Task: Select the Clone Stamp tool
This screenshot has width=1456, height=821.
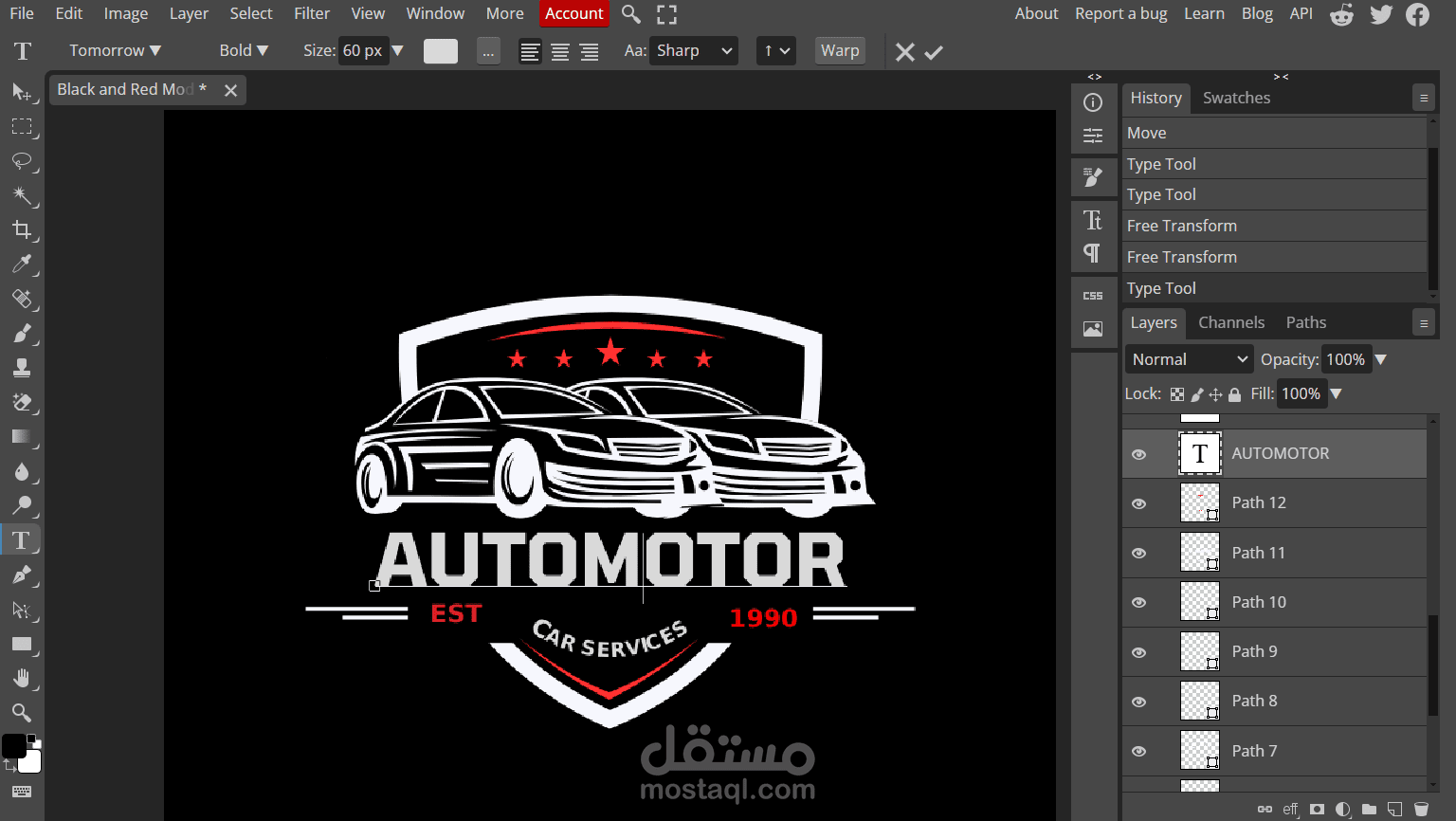Action: coord(22,368)
